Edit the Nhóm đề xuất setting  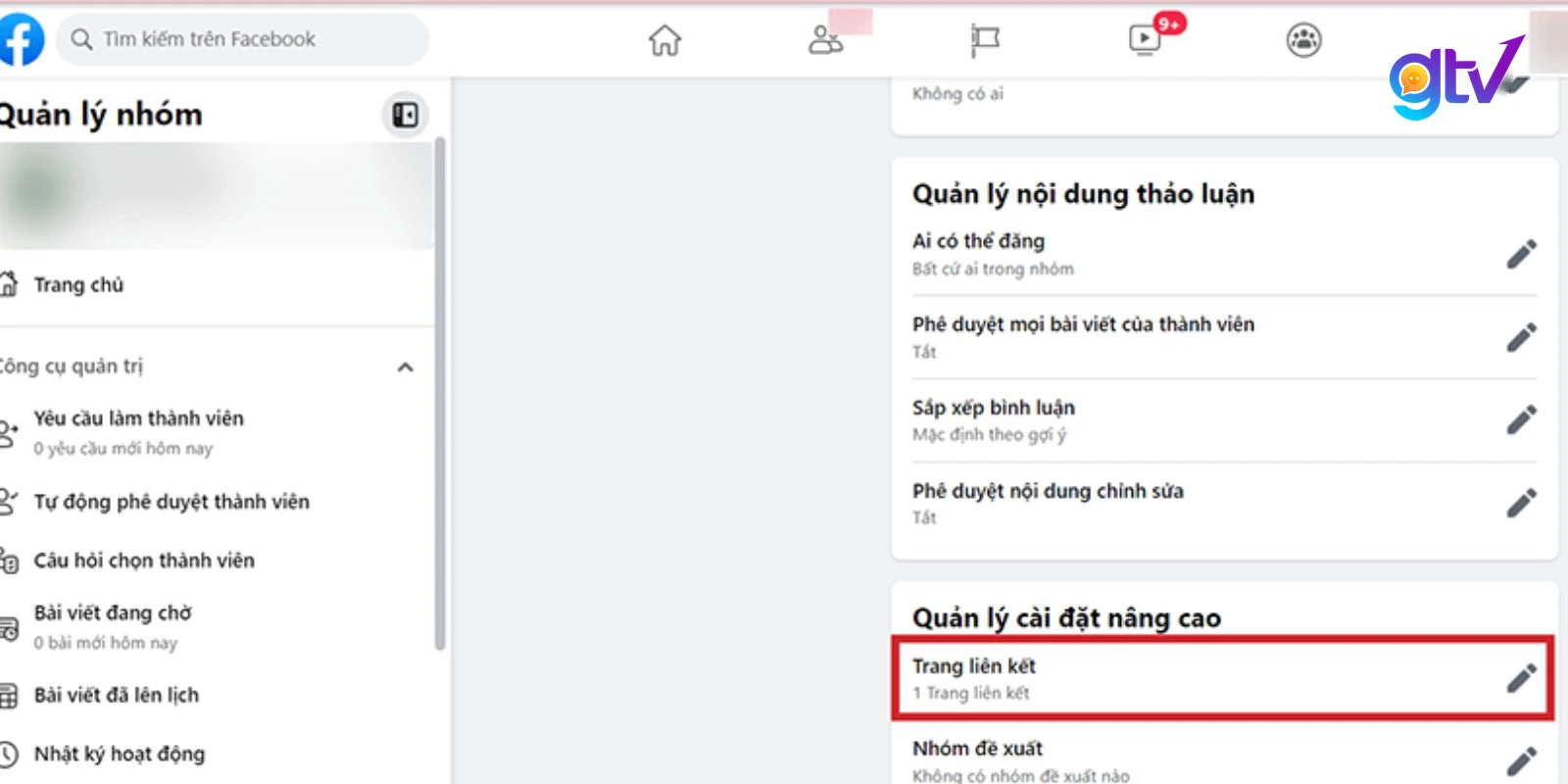(x=1521, y=761)
